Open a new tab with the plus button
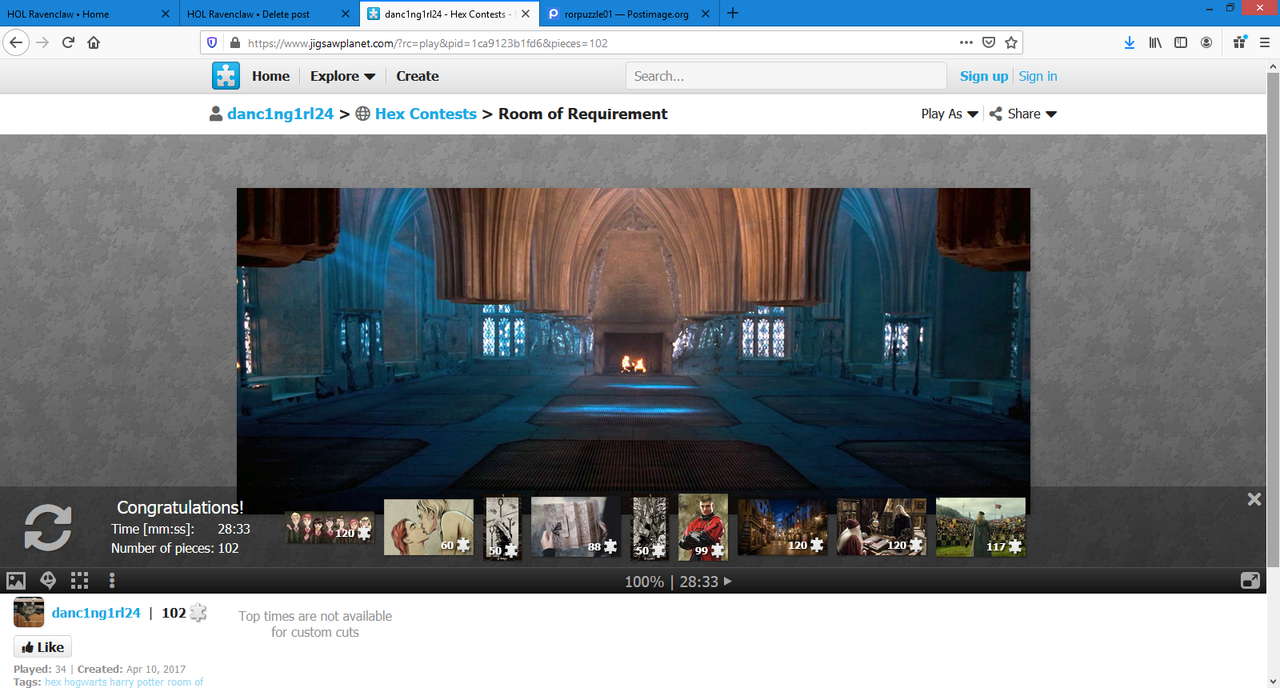Image resolution: width=1280 pixels, height=688 pixels. 733,14
